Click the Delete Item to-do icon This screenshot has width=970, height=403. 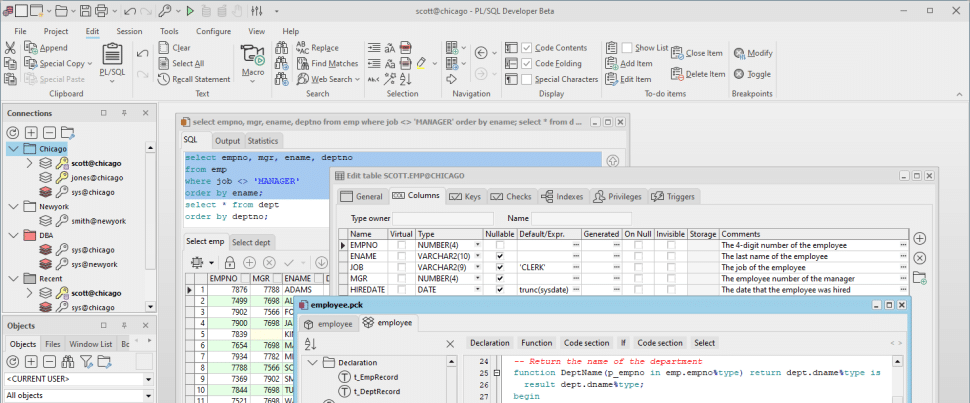[x=677, y=74]
